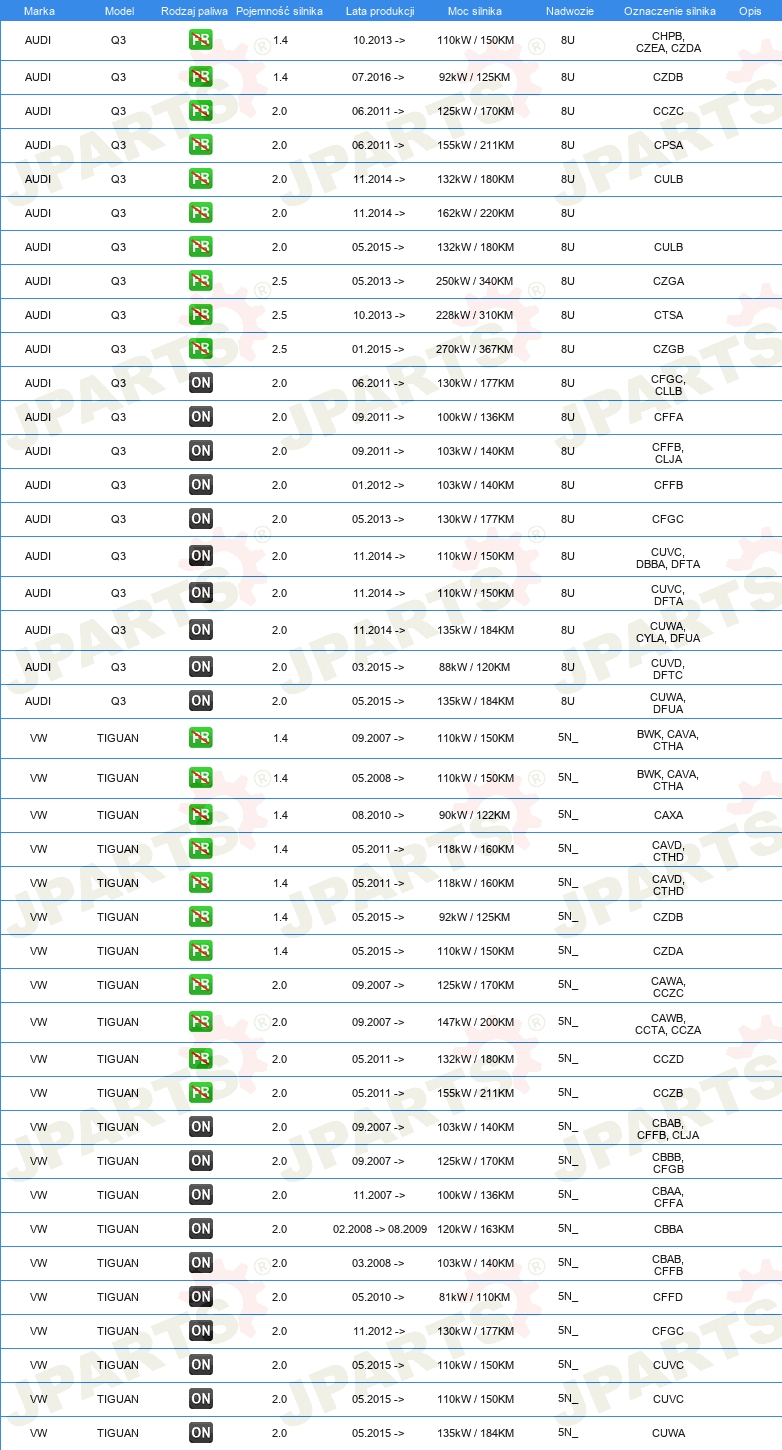782x1450 pixels.
Task: Select the Opis column header
Action: 750,11
